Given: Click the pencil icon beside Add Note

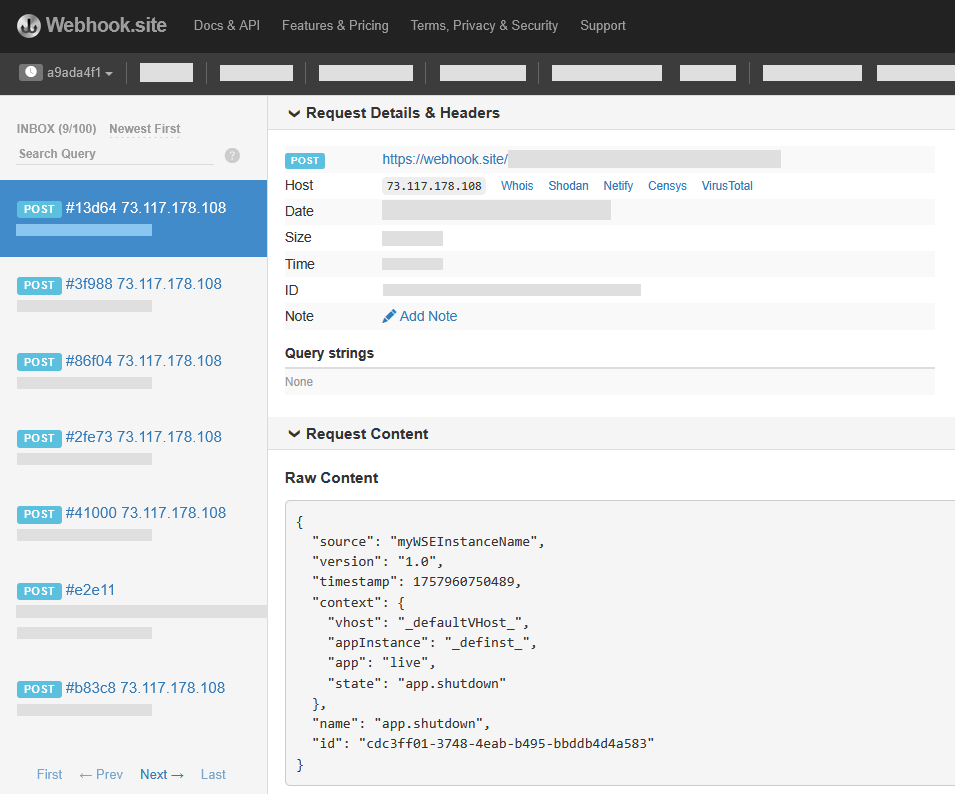Looking at the screenshot, I should coord(389,316).
